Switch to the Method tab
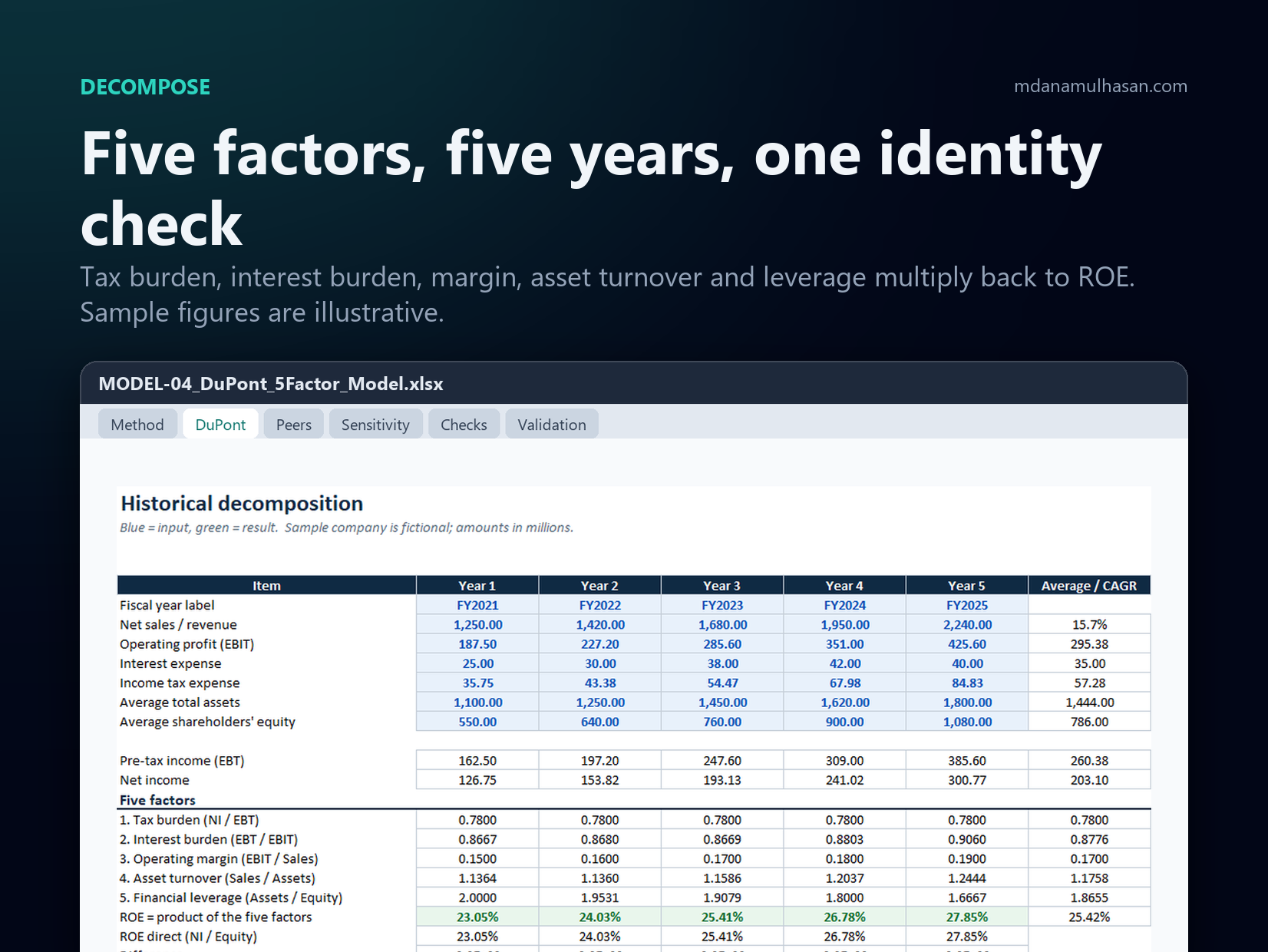 tap(137, 425)
